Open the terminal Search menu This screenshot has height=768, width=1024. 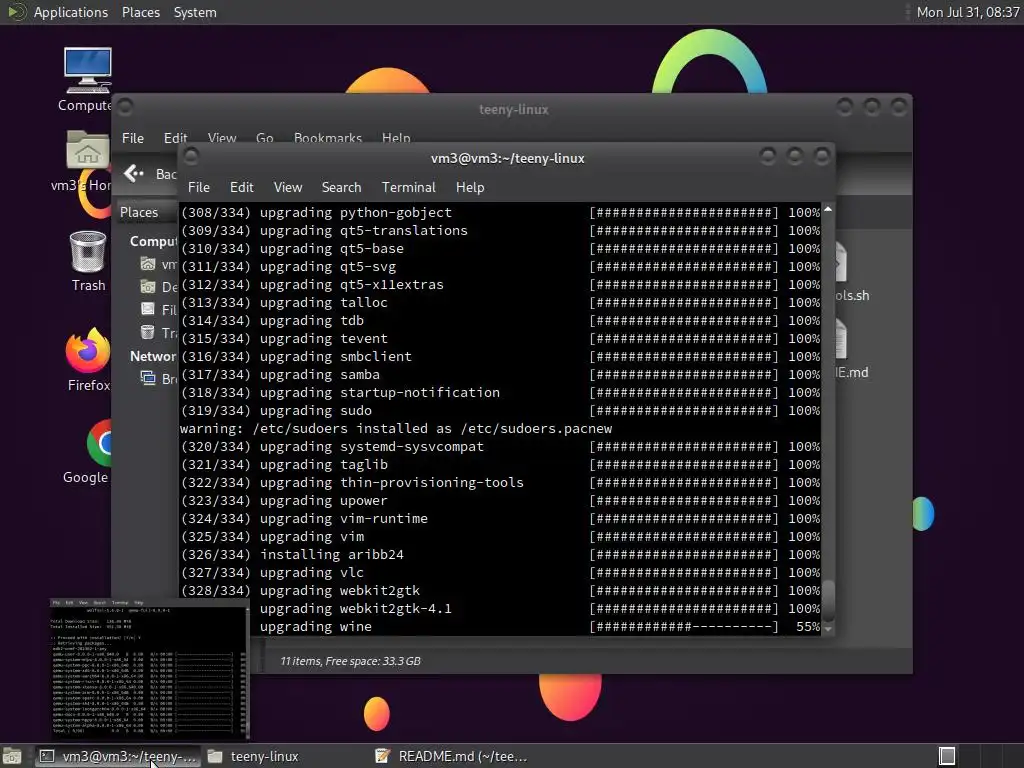click(x=341, y=187)
